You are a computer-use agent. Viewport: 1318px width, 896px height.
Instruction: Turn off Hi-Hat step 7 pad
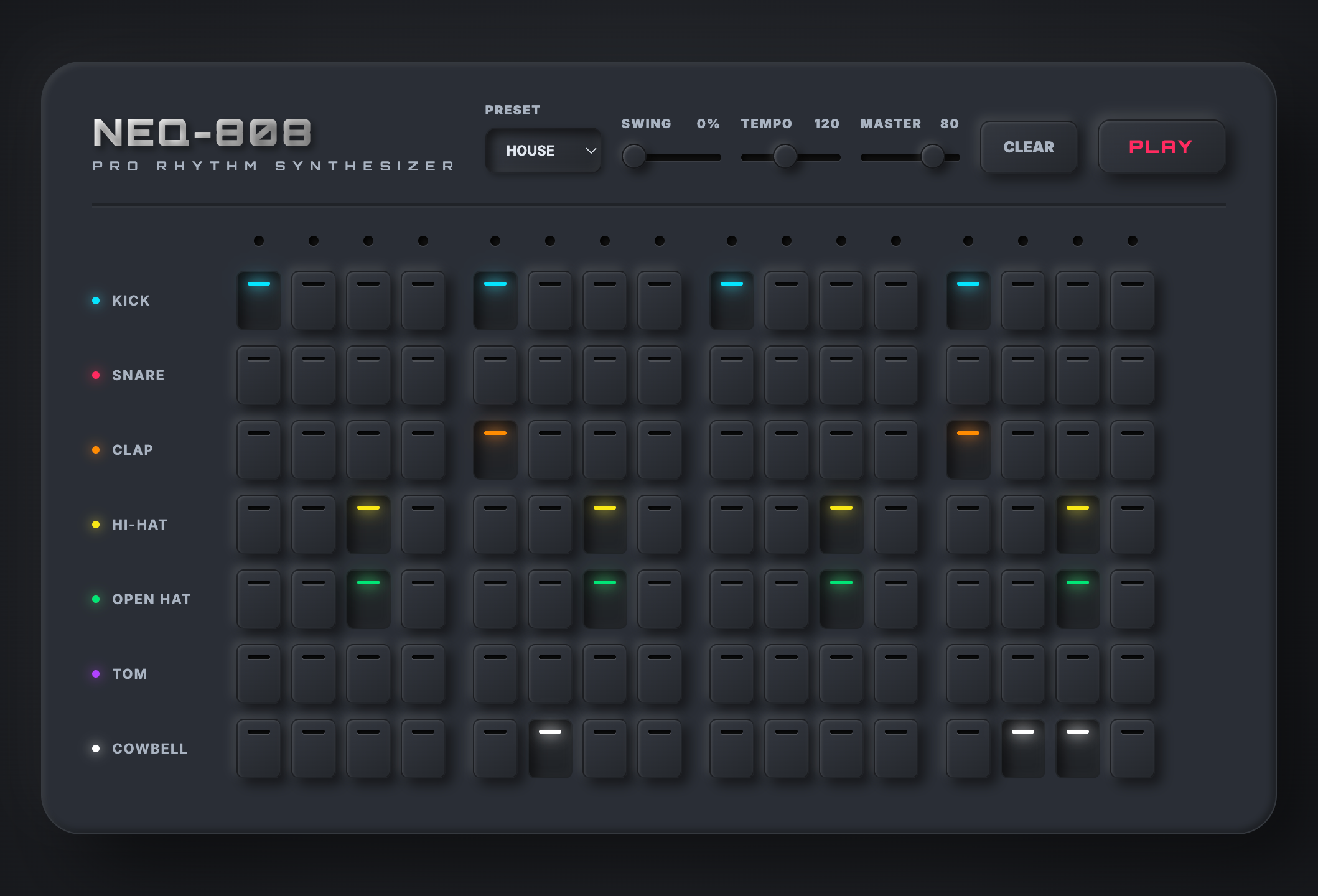(605, 525)
